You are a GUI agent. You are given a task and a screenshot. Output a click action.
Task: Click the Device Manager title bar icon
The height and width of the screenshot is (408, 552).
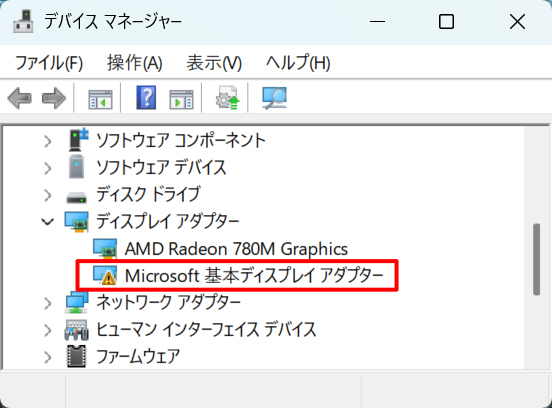click(23, 22)
